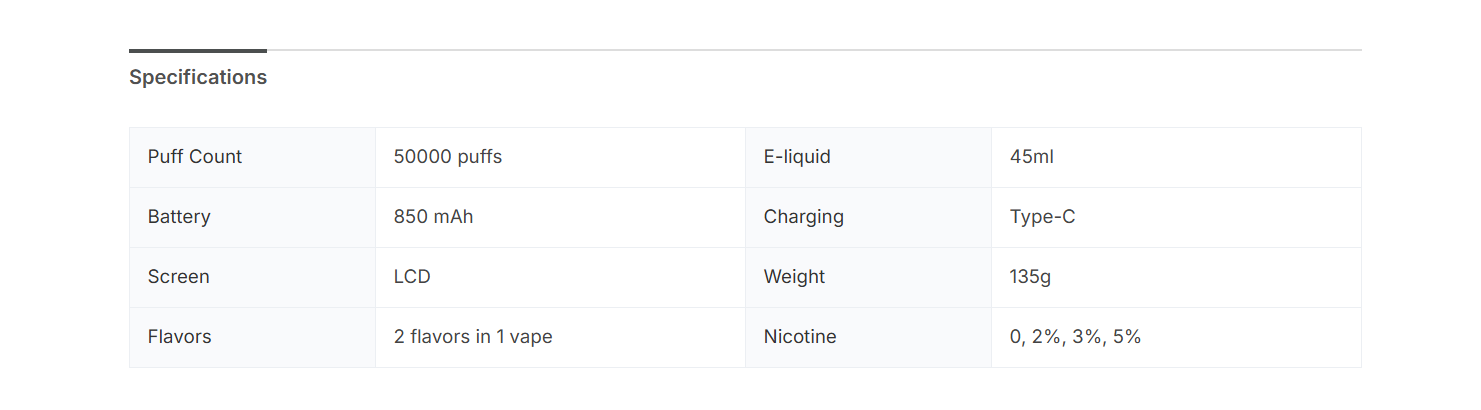Select the LCD value cell
This screenshot has height=410, width=1481.
click(412, 277)
